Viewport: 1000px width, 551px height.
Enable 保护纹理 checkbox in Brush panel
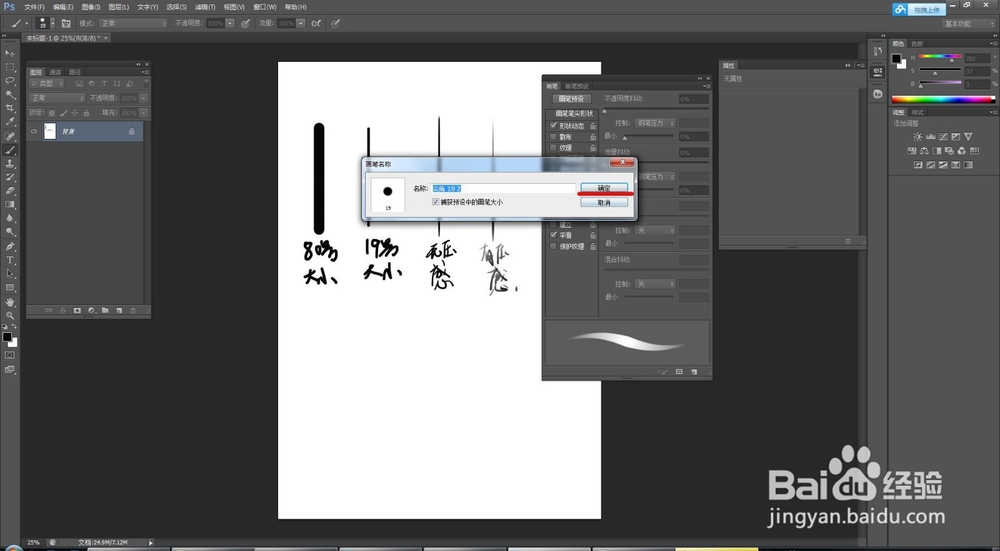[x=553, y=246]
